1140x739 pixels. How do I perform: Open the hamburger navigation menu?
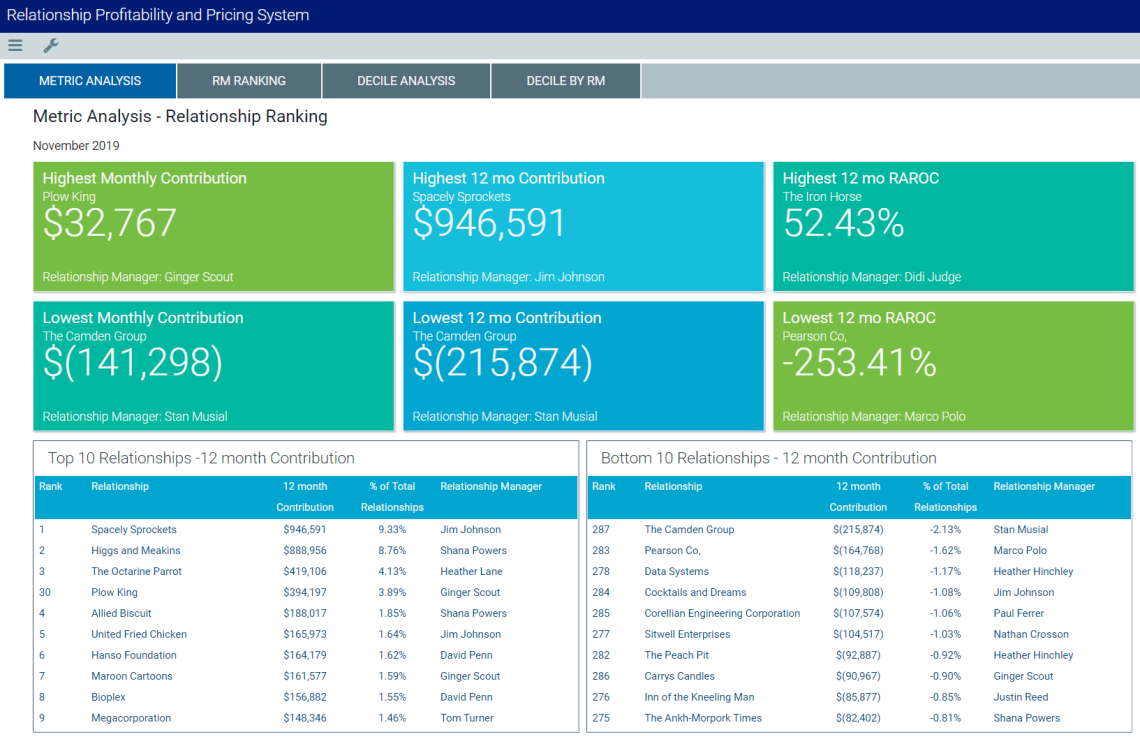[15, 45]
